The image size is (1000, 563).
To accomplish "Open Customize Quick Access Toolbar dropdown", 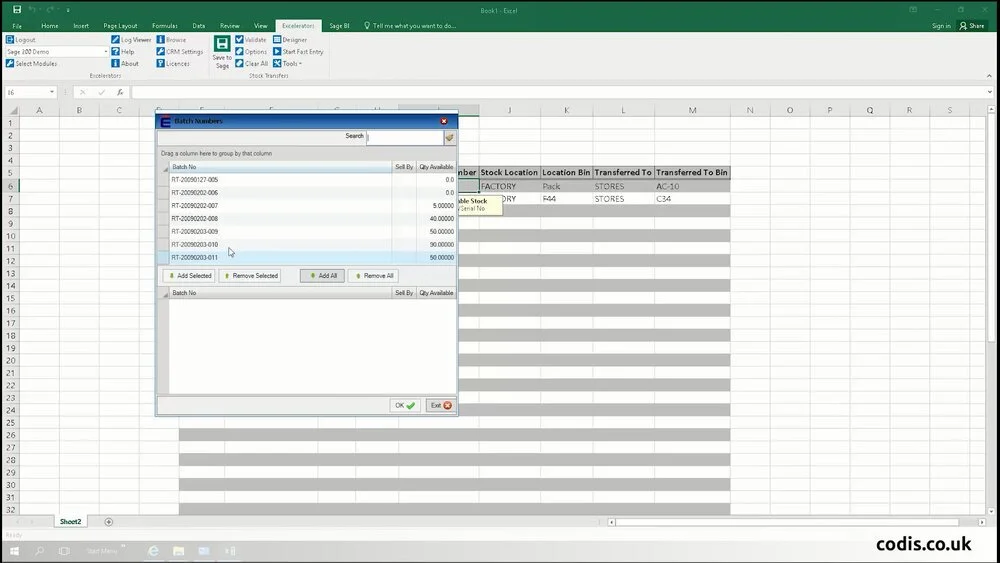I will pos(68,10).
